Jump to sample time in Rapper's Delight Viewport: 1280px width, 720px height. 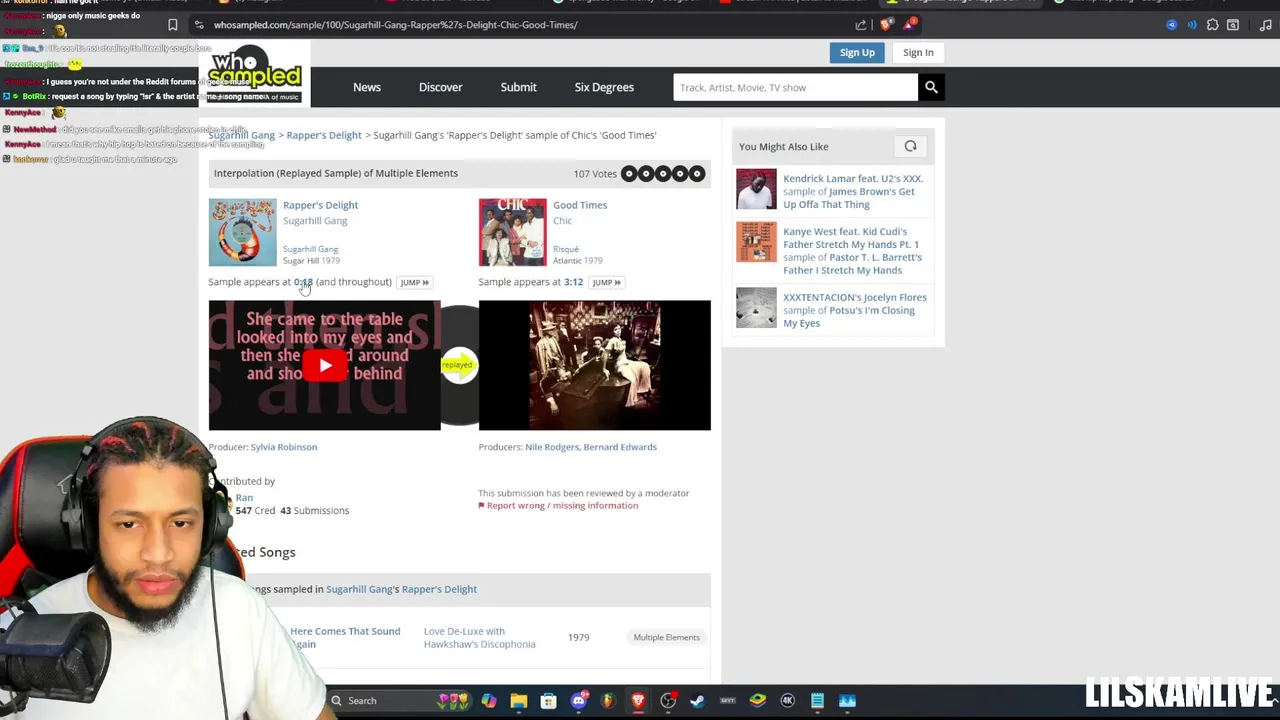click(x=414, y=282)
